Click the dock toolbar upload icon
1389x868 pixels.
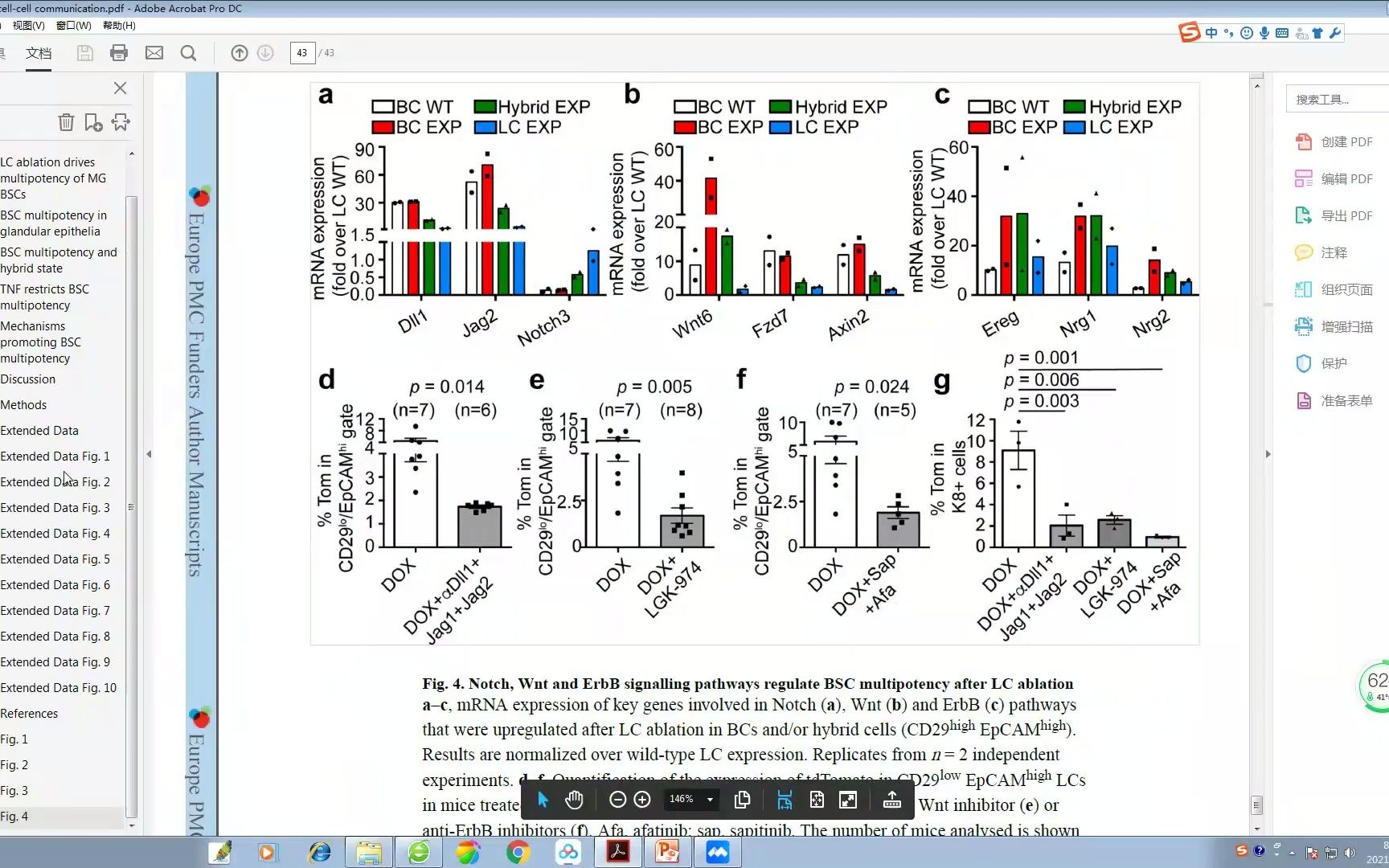891,800
